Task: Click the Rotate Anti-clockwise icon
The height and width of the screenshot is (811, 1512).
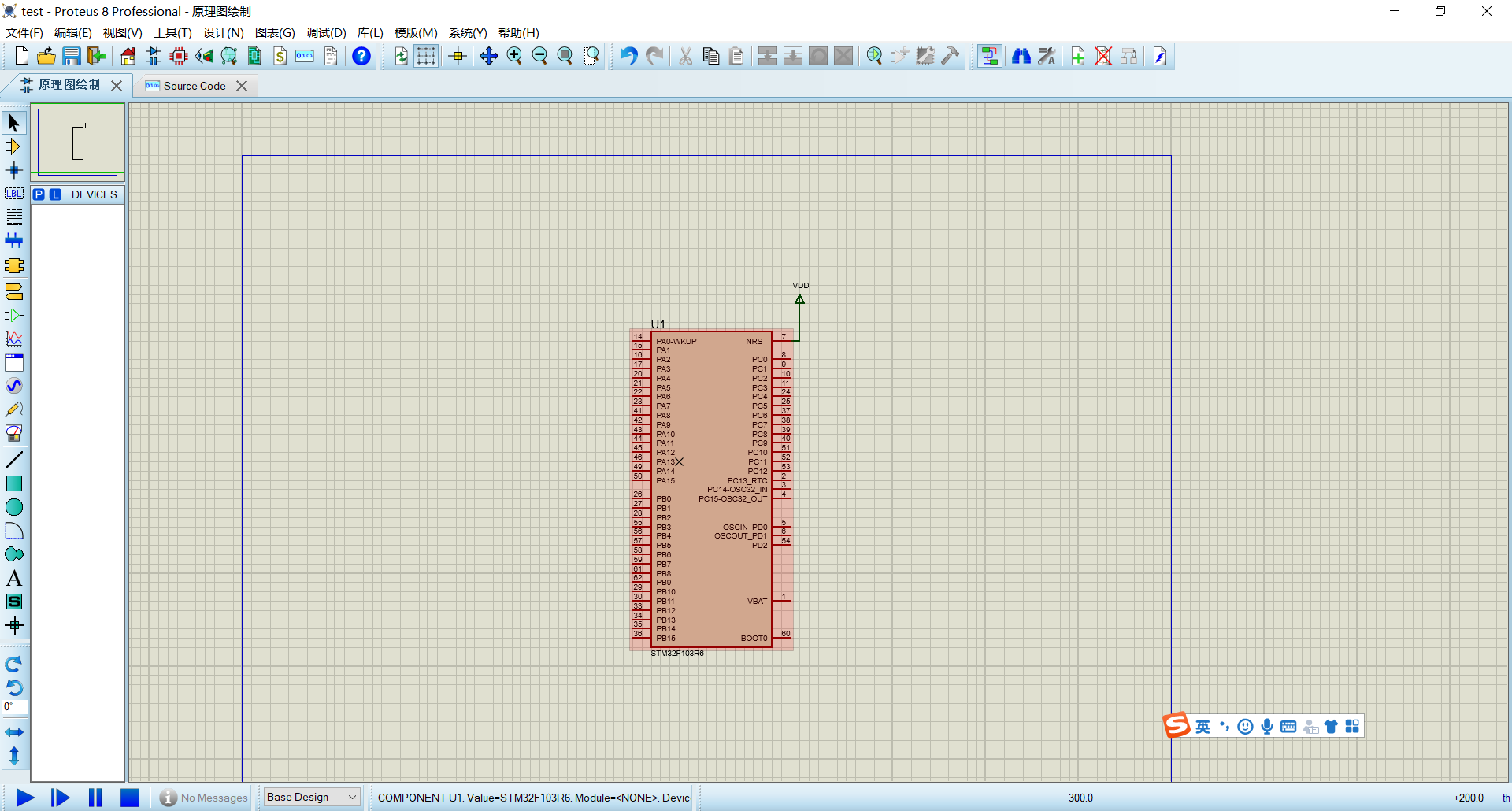Action: (14, 688)
